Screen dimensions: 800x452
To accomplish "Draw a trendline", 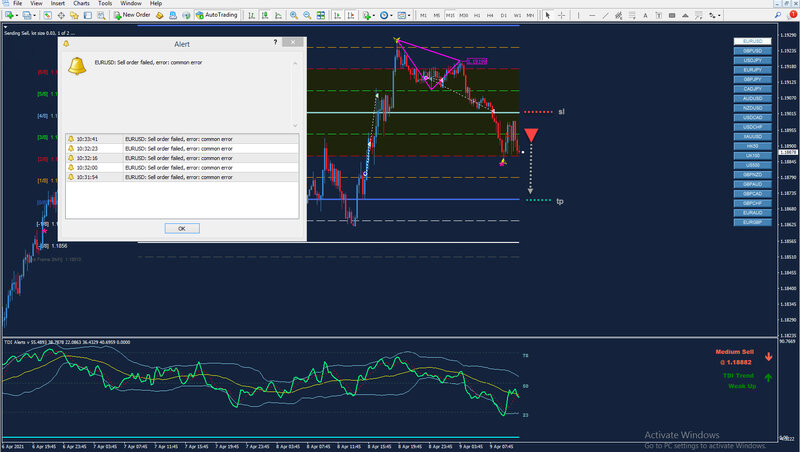I will pos(605,15).
